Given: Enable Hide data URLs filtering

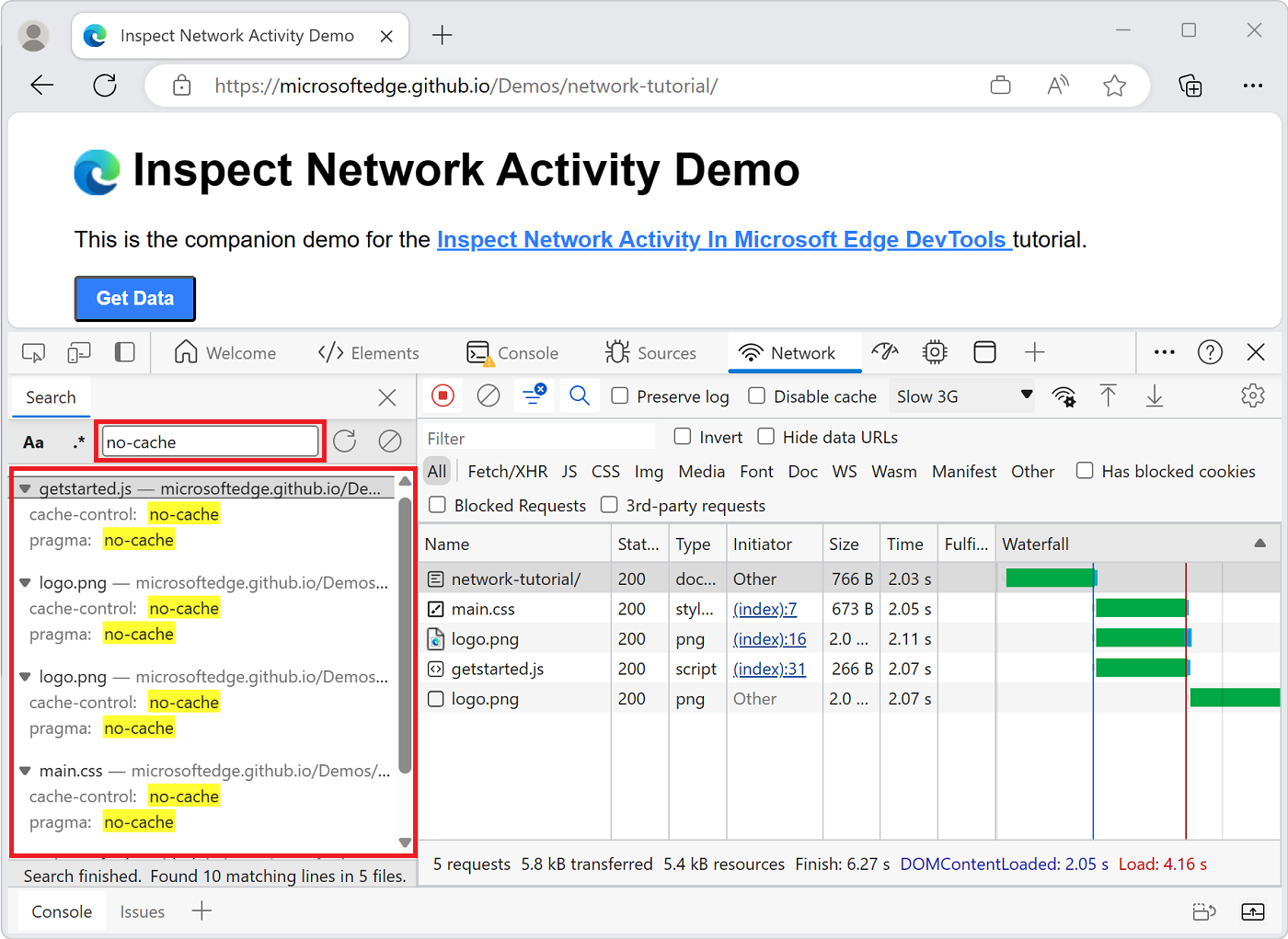Looking at the screenshot, I should (x=765, y=436).
